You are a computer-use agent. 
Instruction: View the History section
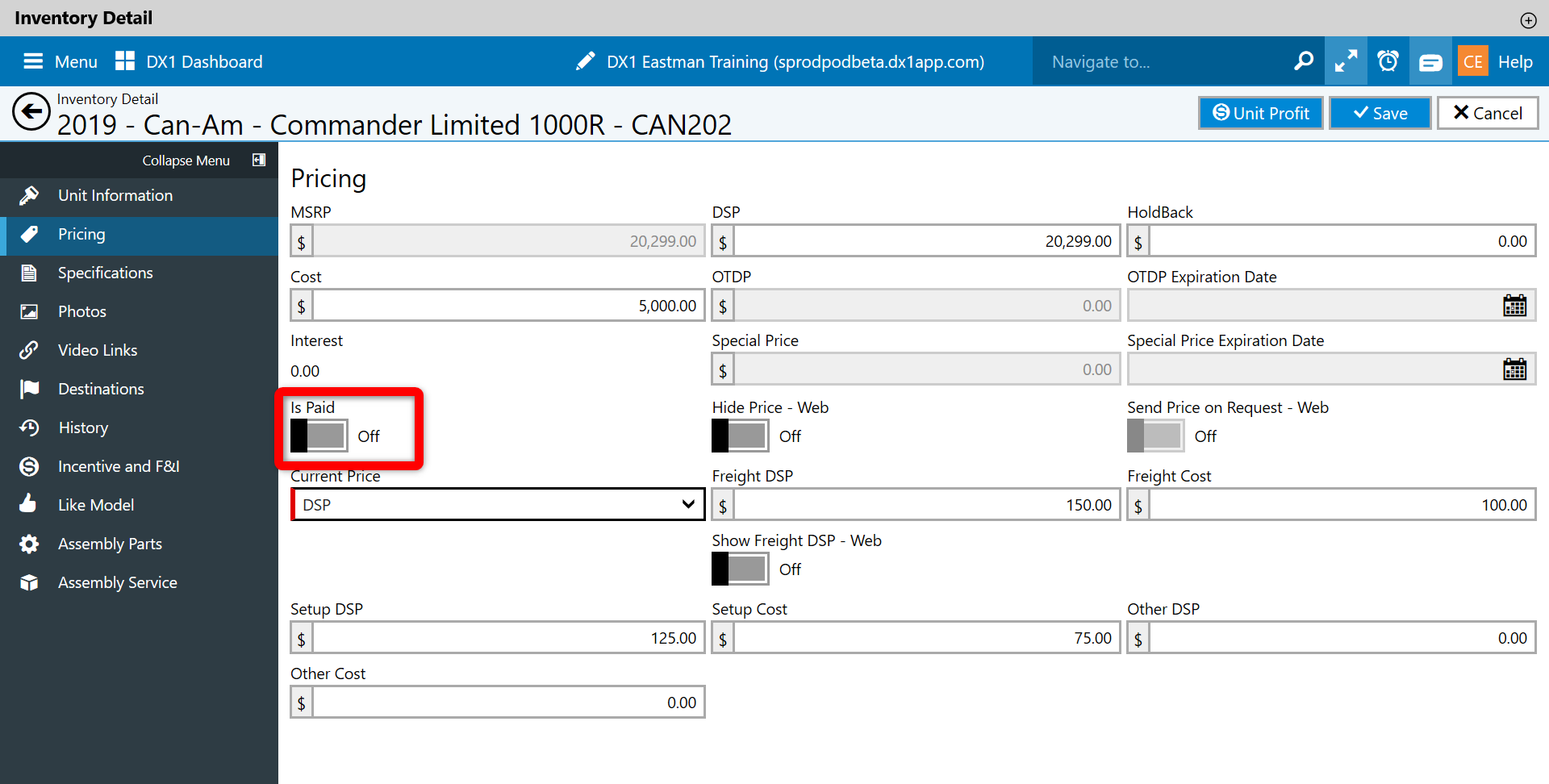[x=139, y=427]
